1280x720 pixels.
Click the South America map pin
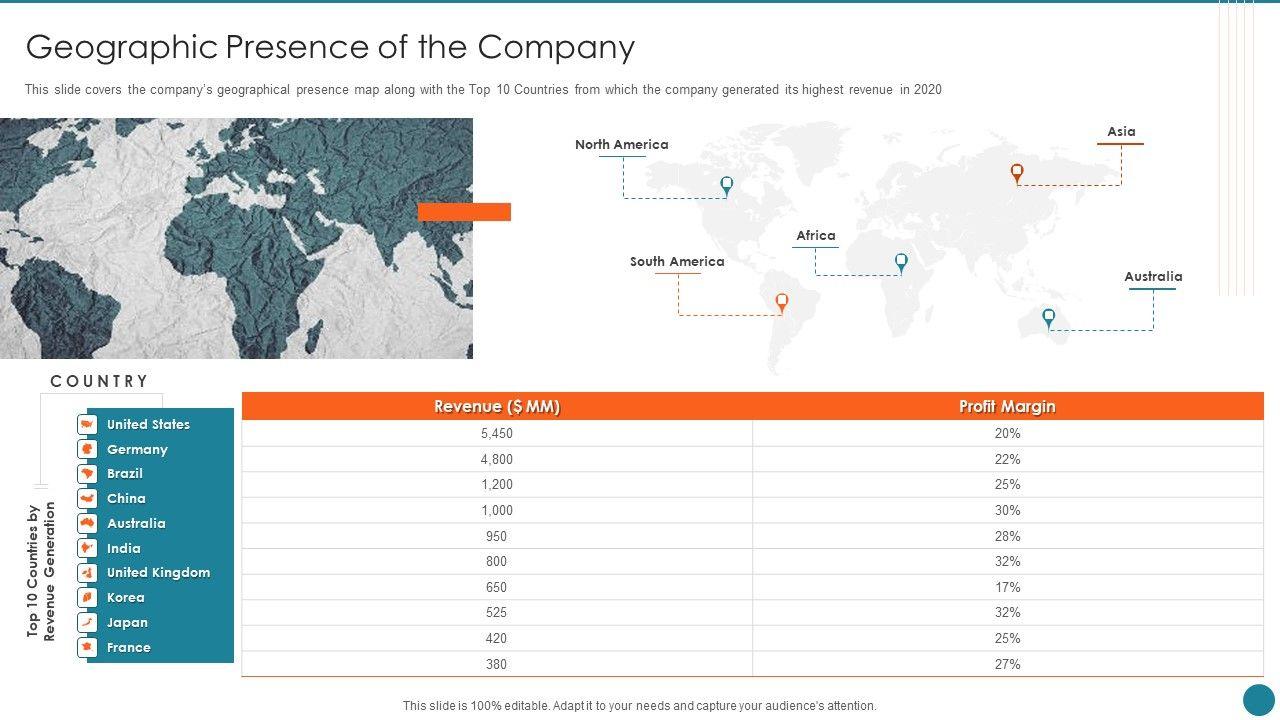(782, 302)
